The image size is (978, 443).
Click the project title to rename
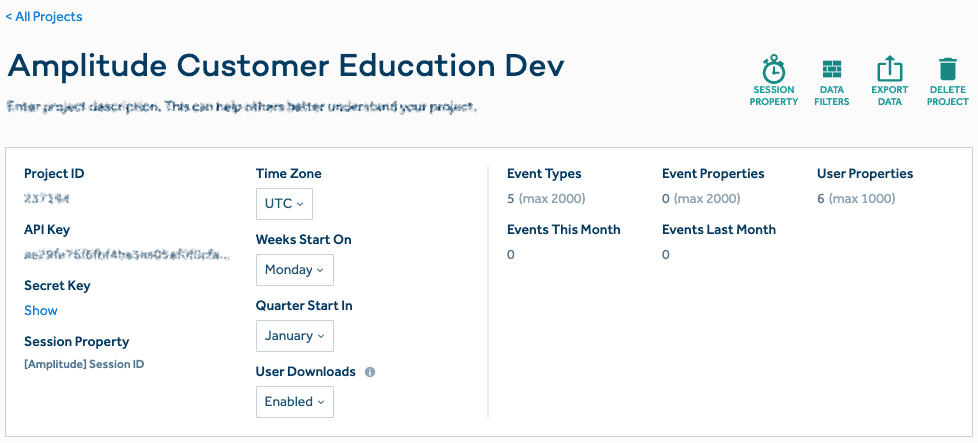pos(286,66)
